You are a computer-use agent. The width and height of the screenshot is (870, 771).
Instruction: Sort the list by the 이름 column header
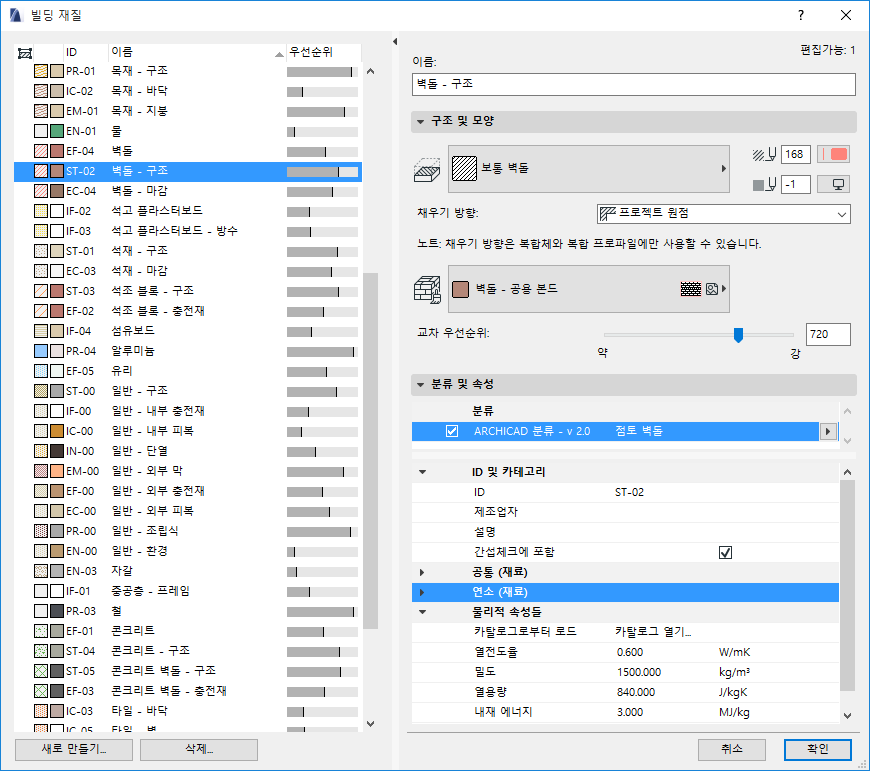tap(197, 52)
